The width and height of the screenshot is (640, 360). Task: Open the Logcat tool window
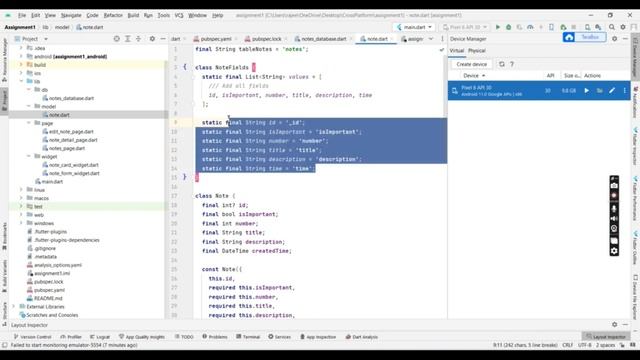pos(100,337)
